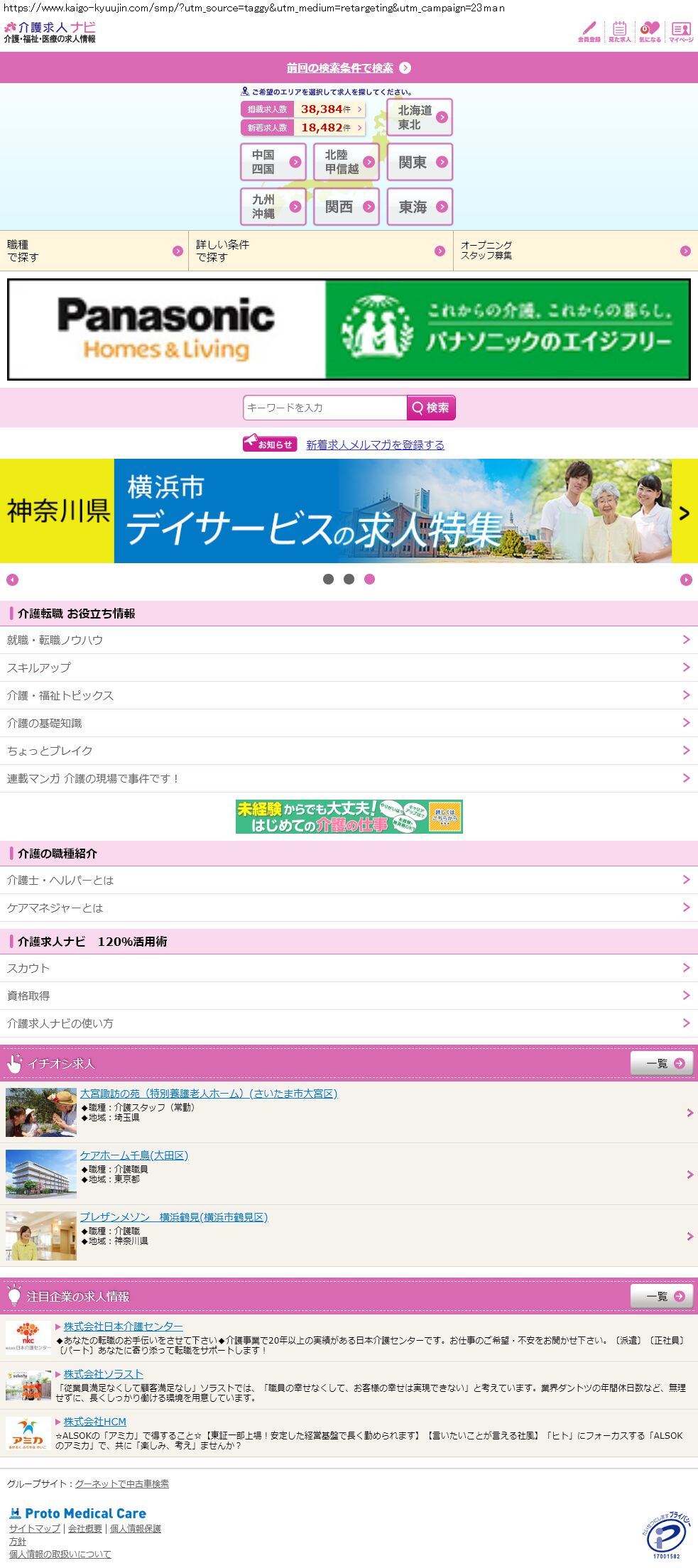Open 連載マンガ 介護の現場で事件です! row
Image resolution: width=698 pixels, height=1568 pixels.
[349, 778]
